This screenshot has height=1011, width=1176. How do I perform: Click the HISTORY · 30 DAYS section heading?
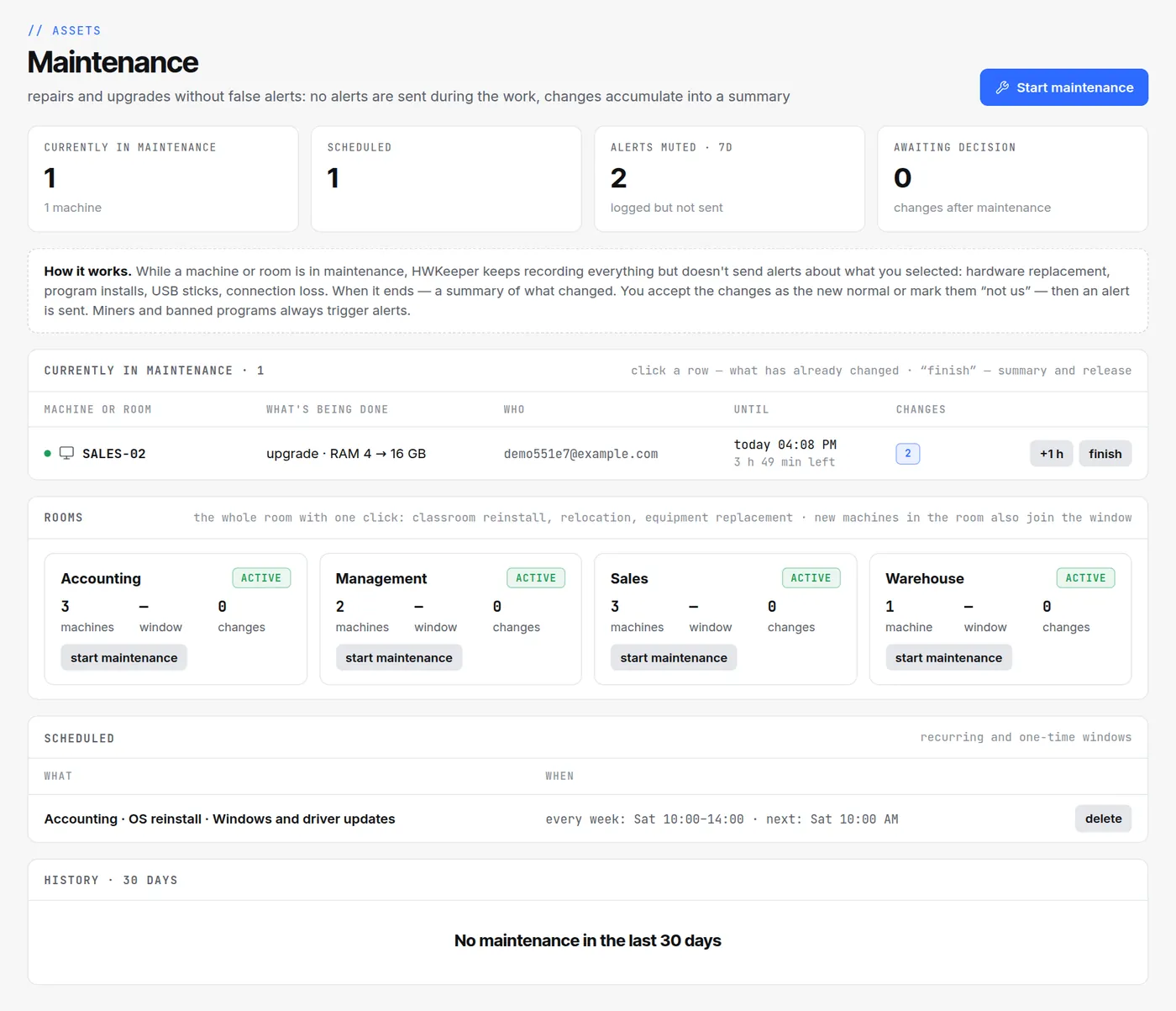(111, 880)
